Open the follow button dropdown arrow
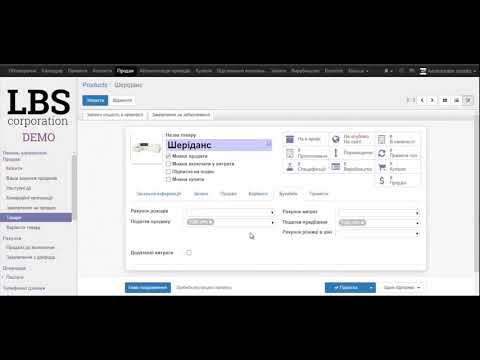This screenshot has height=360, width=480. point(371,288)
